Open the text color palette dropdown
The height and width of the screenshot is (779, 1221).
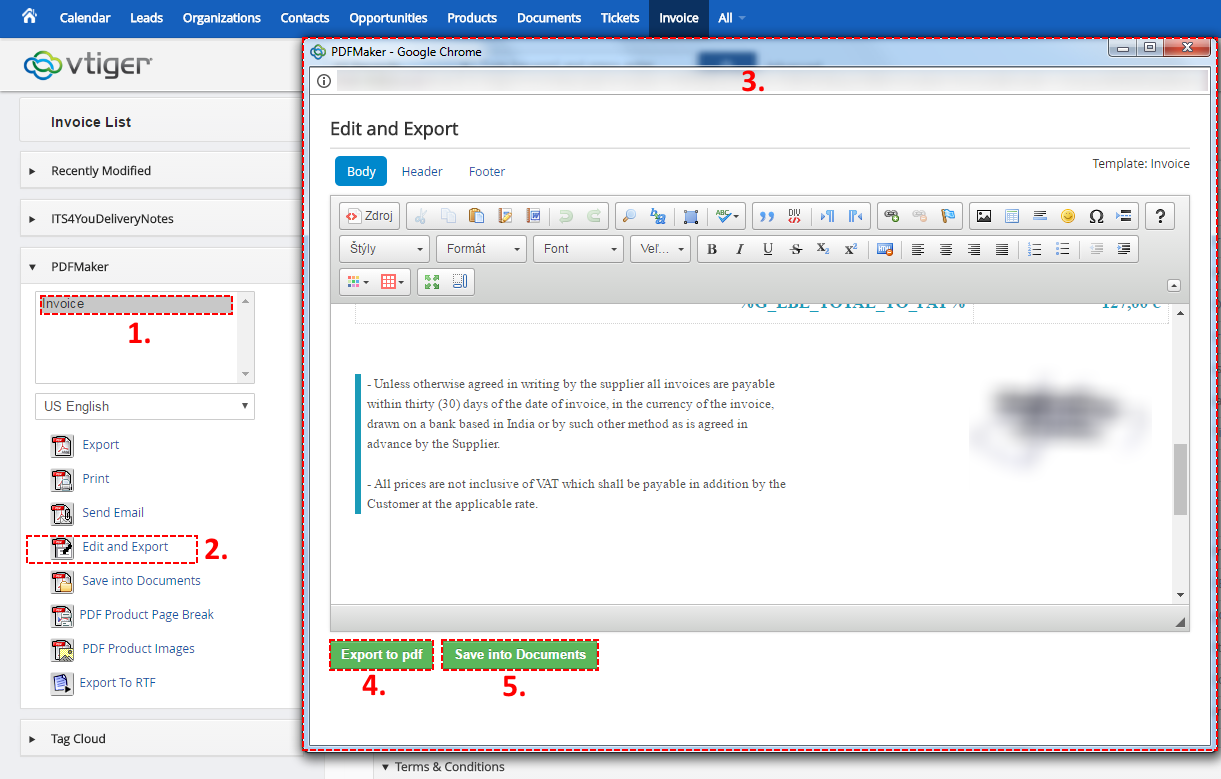[358, 282]
